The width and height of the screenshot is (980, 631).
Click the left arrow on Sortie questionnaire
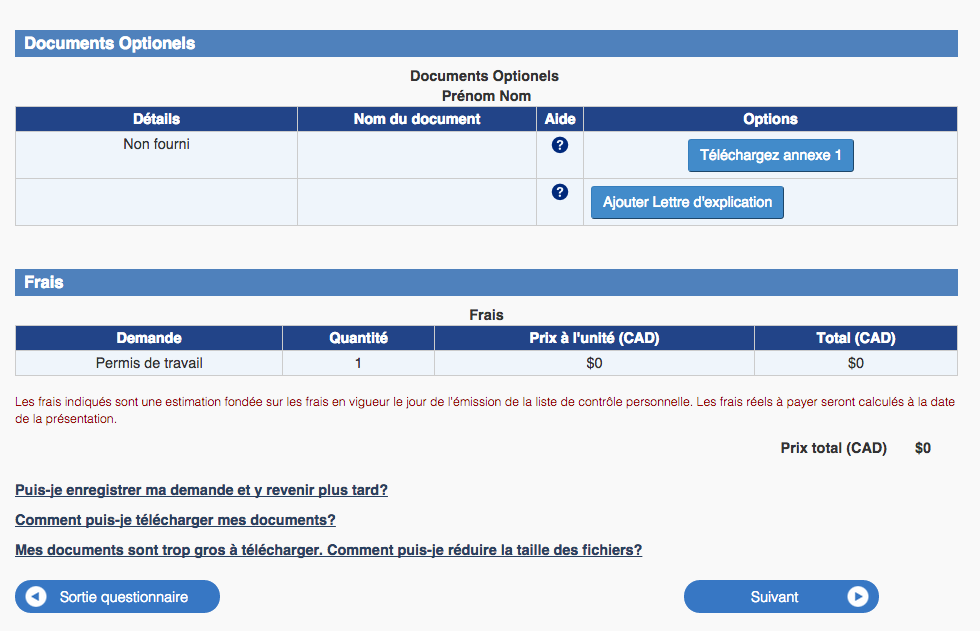pyautogui.click(x=36, y=597)
